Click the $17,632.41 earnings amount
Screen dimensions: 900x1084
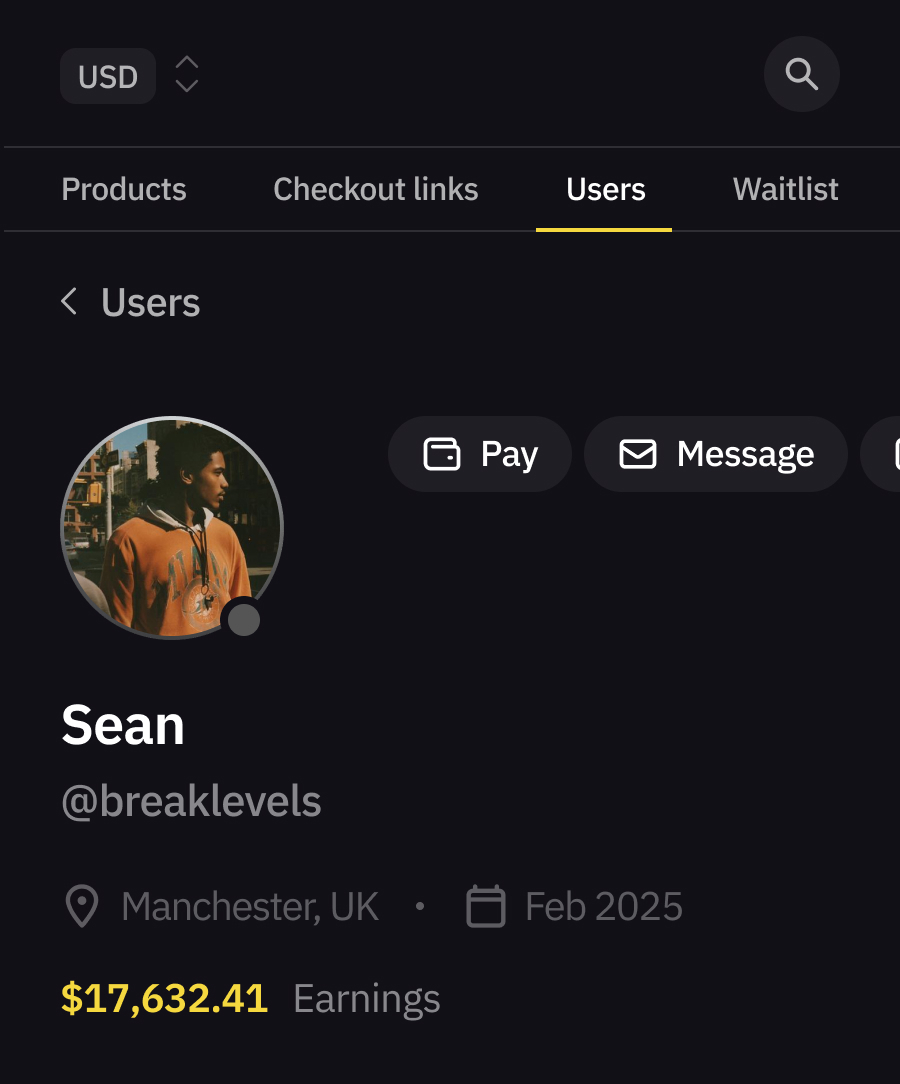[x=165, y=998]
